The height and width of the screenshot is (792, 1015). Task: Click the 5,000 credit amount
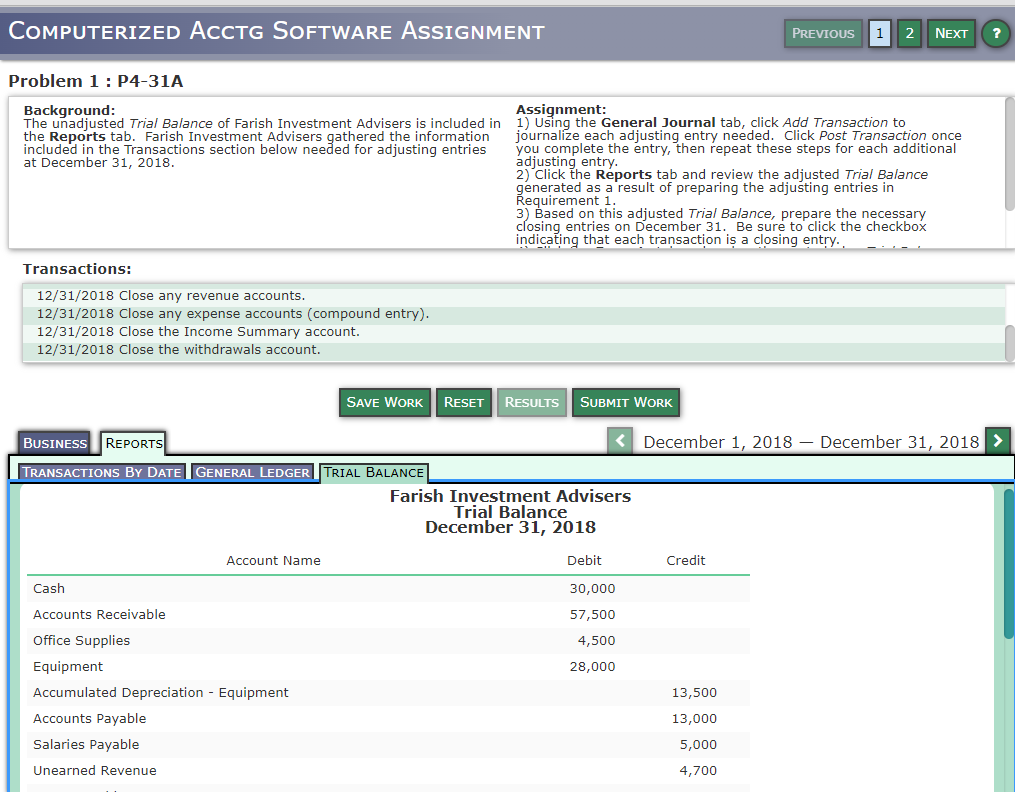click(x=698, y=745)
